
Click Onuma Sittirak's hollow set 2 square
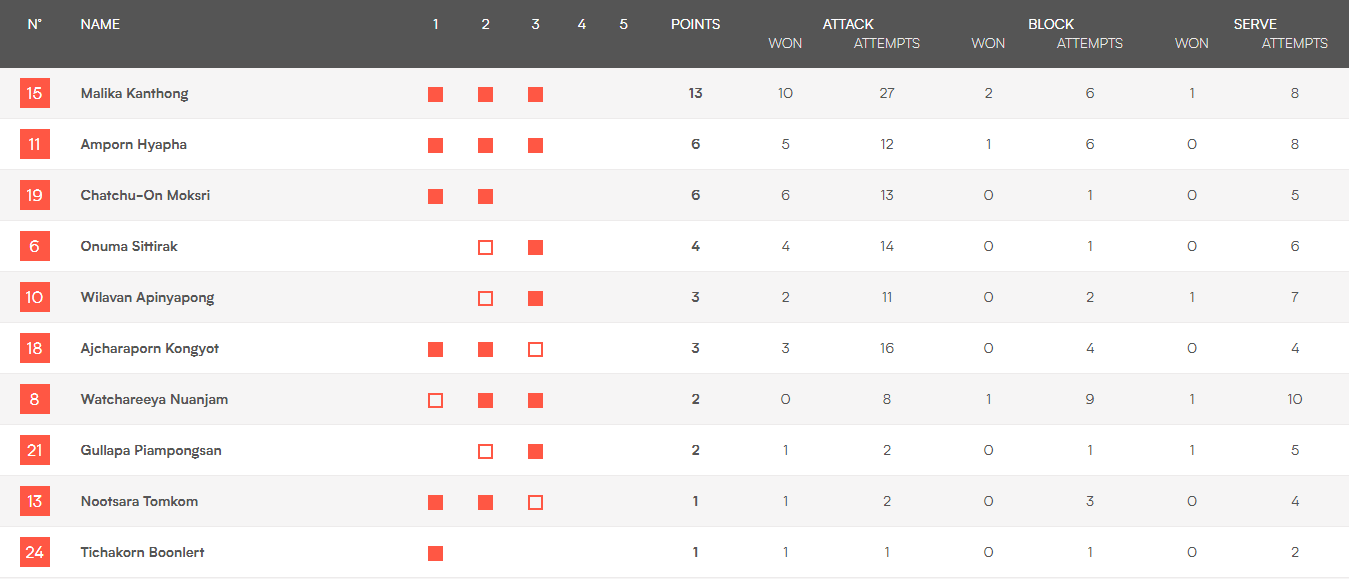pyautogui.click(x=485, y=247)
